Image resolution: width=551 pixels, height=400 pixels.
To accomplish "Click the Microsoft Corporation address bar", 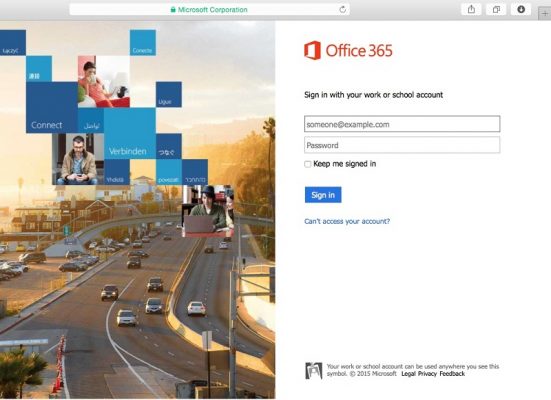I will (209, 9).
